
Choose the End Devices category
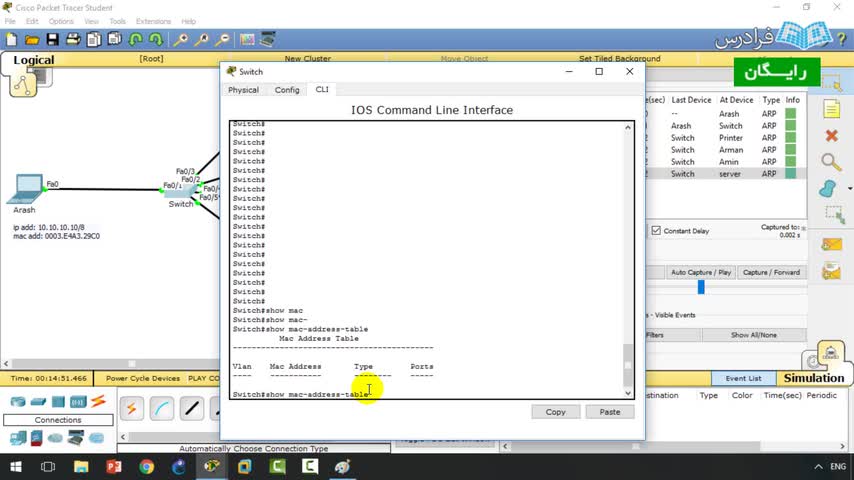click(x=18, y=438)
